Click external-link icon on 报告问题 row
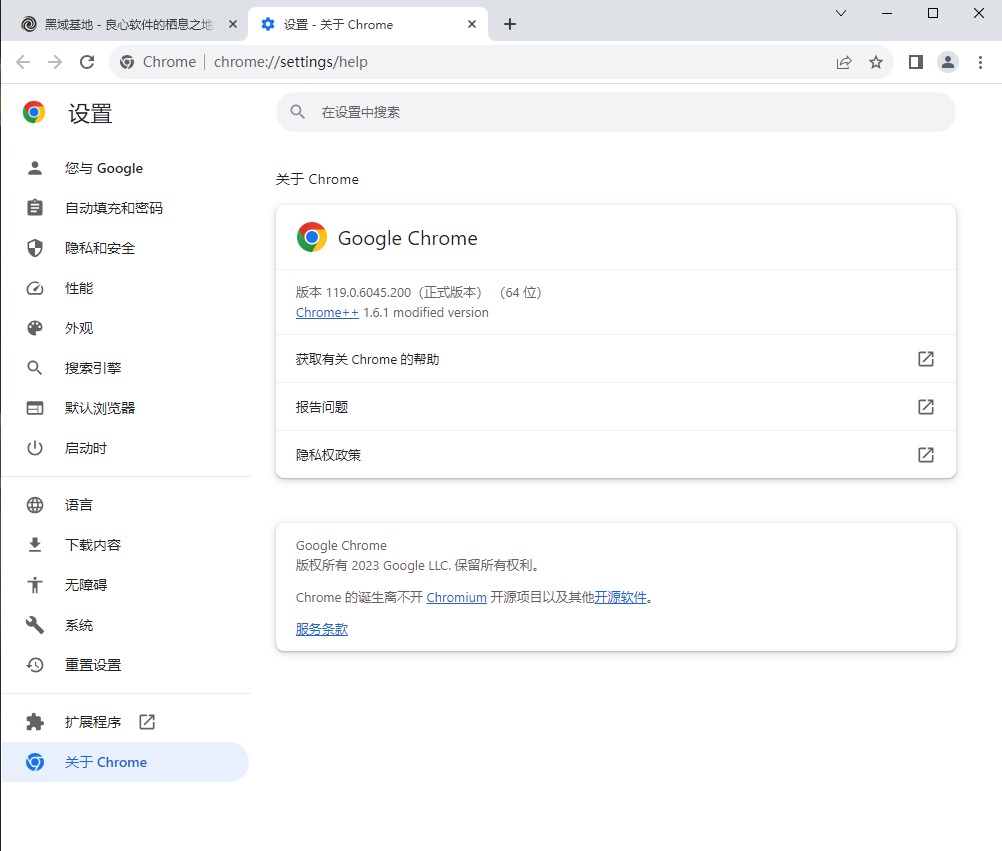Screen dimensions: 1002x851 pos(926,407)
